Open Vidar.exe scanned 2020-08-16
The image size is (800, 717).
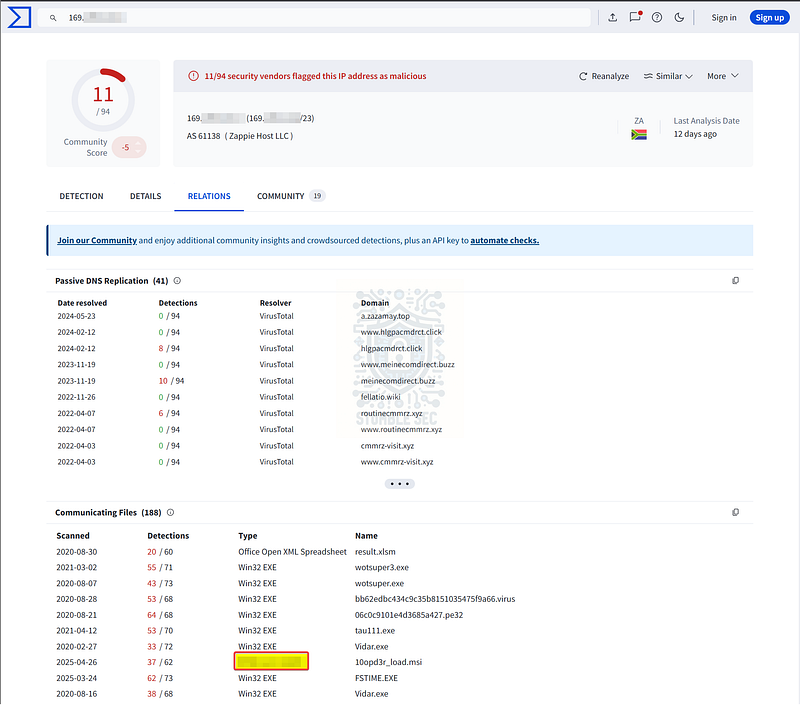pyautogui.click(x=371, y=694)
